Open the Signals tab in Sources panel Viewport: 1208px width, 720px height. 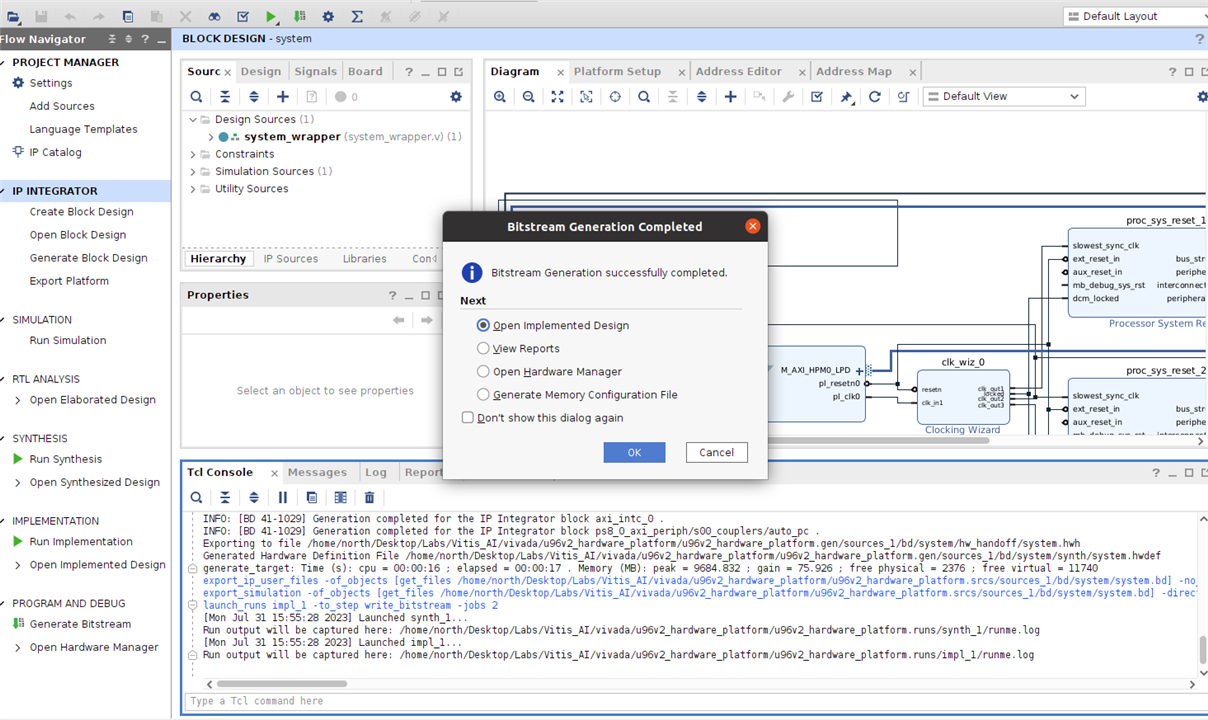pos(315,71)
